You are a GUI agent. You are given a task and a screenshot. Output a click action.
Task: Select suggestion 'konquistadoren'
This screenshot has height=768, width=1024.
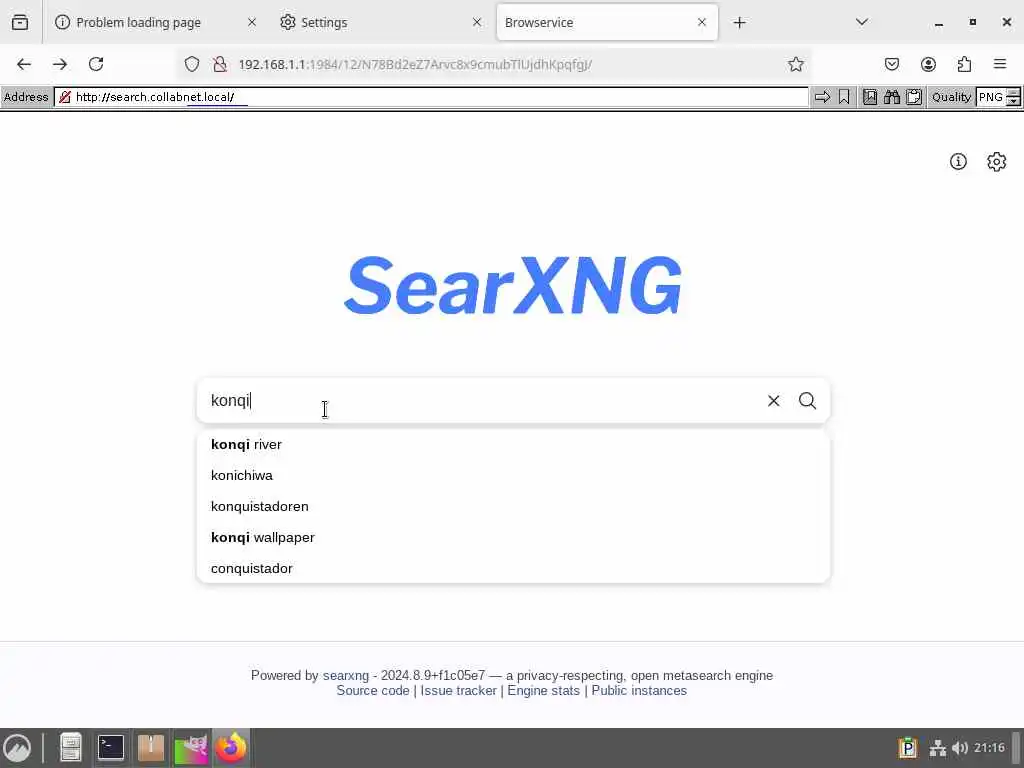point(513,506)
